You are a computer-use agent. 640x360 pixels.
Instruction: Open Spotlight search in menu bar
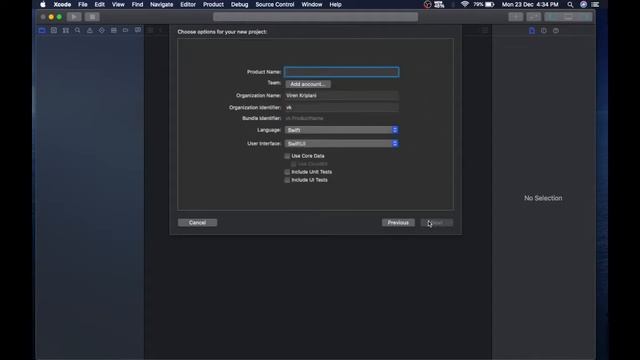tap(570, 4)
